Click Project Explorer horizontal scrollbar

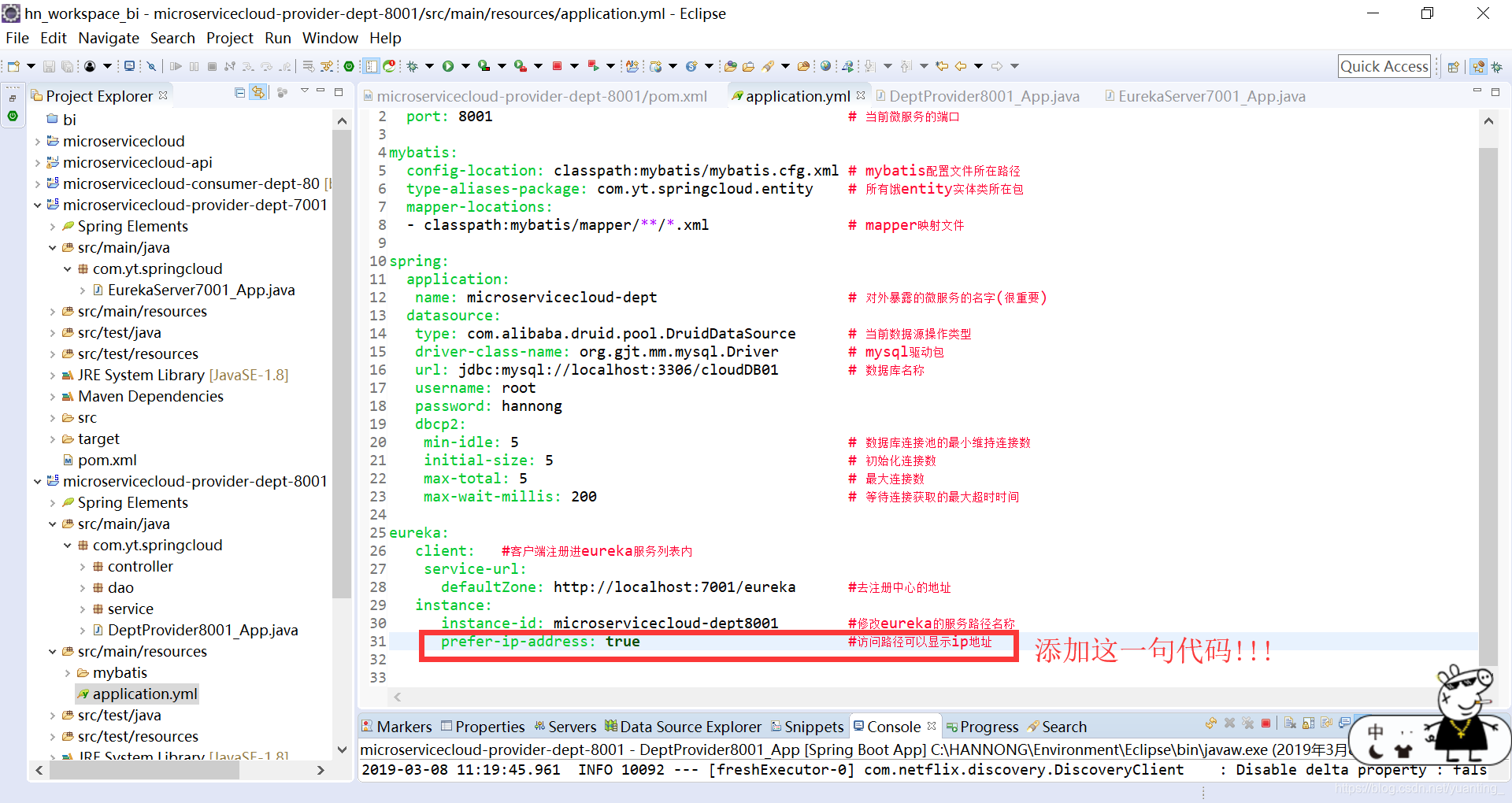[x=144, y=770]
